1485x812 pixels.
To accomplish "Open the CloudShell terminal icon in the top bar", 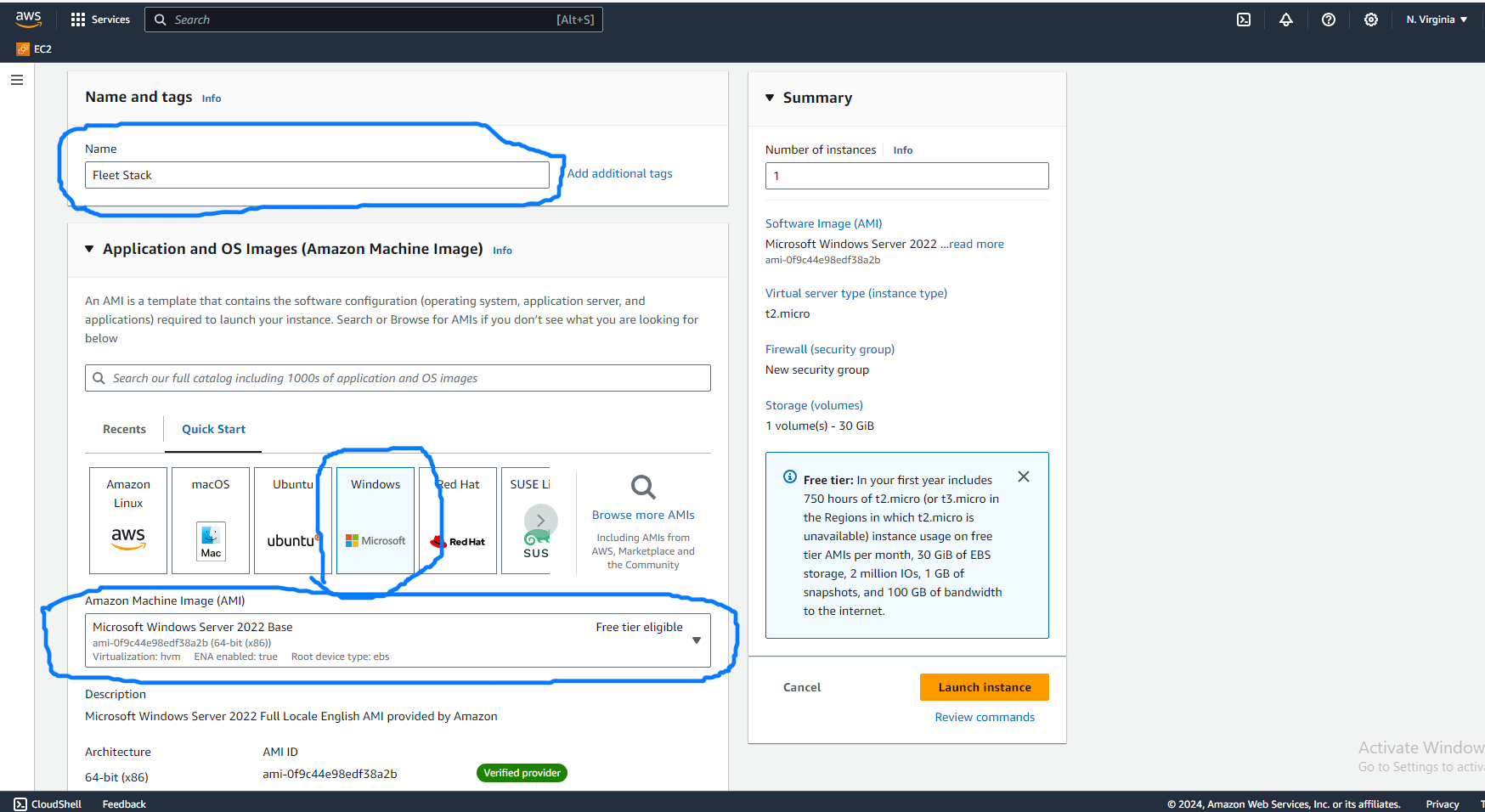I will tap(1244, 20).
